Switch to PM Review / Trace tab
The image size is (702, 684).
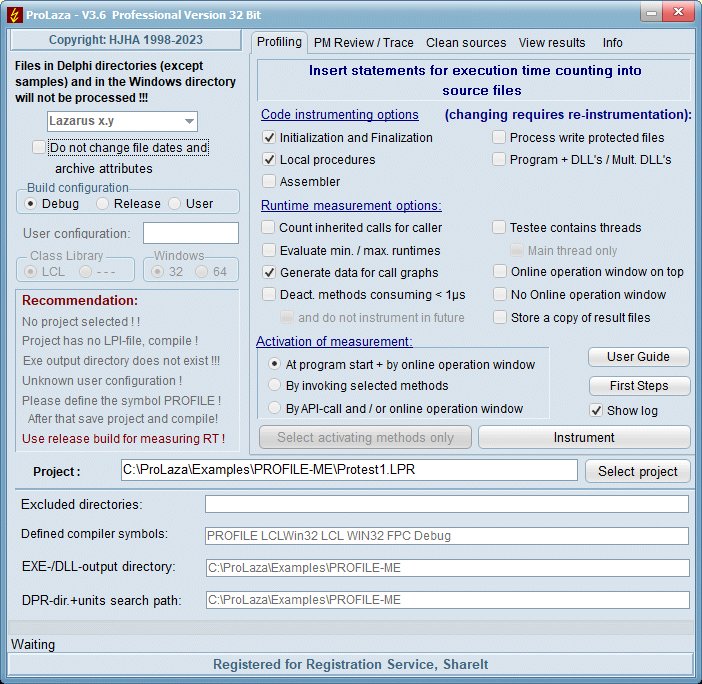(363, 42)
